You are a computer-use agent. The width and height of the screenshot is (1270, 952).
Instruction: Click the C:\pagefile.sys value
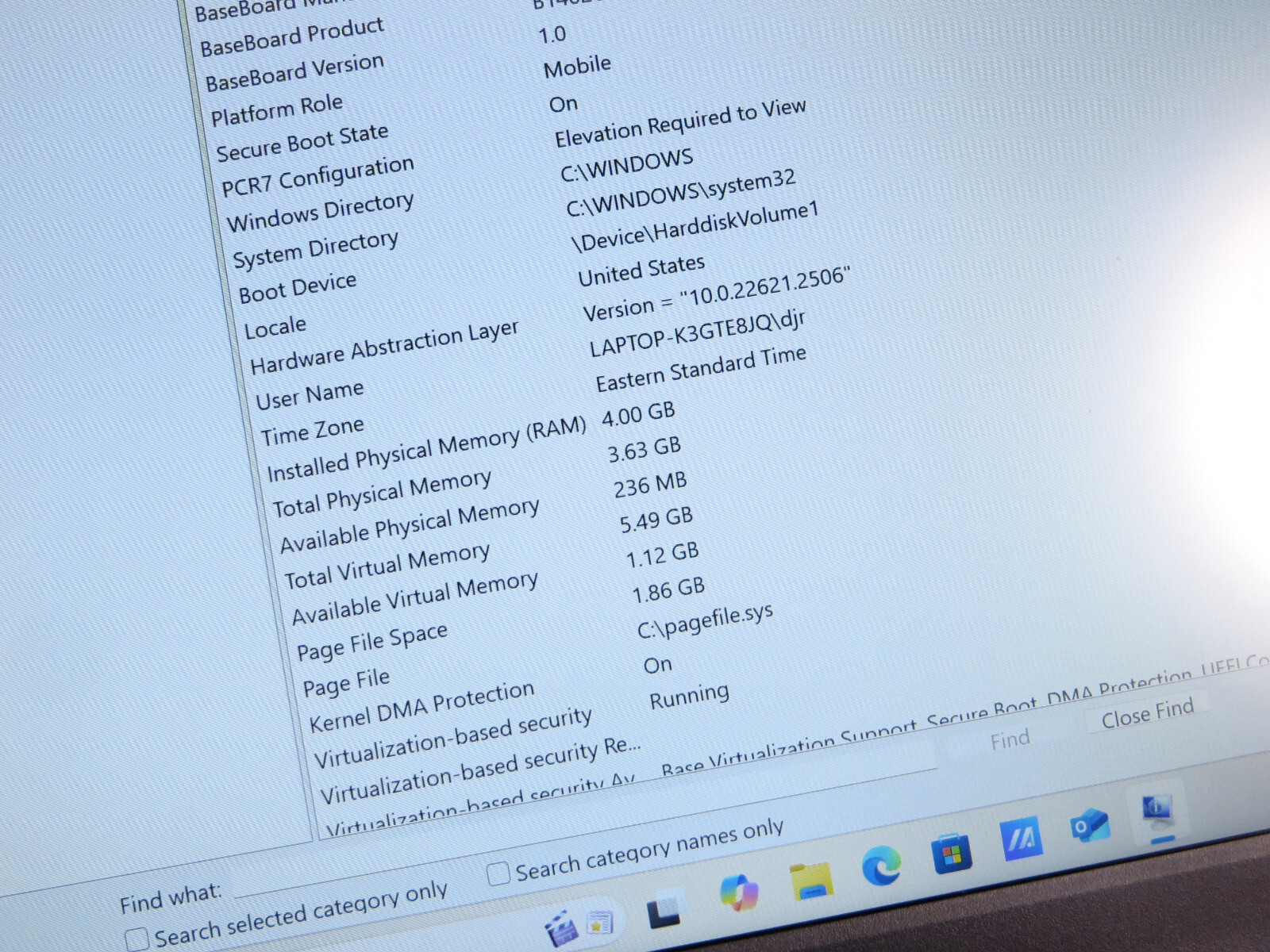coord(705,620)
